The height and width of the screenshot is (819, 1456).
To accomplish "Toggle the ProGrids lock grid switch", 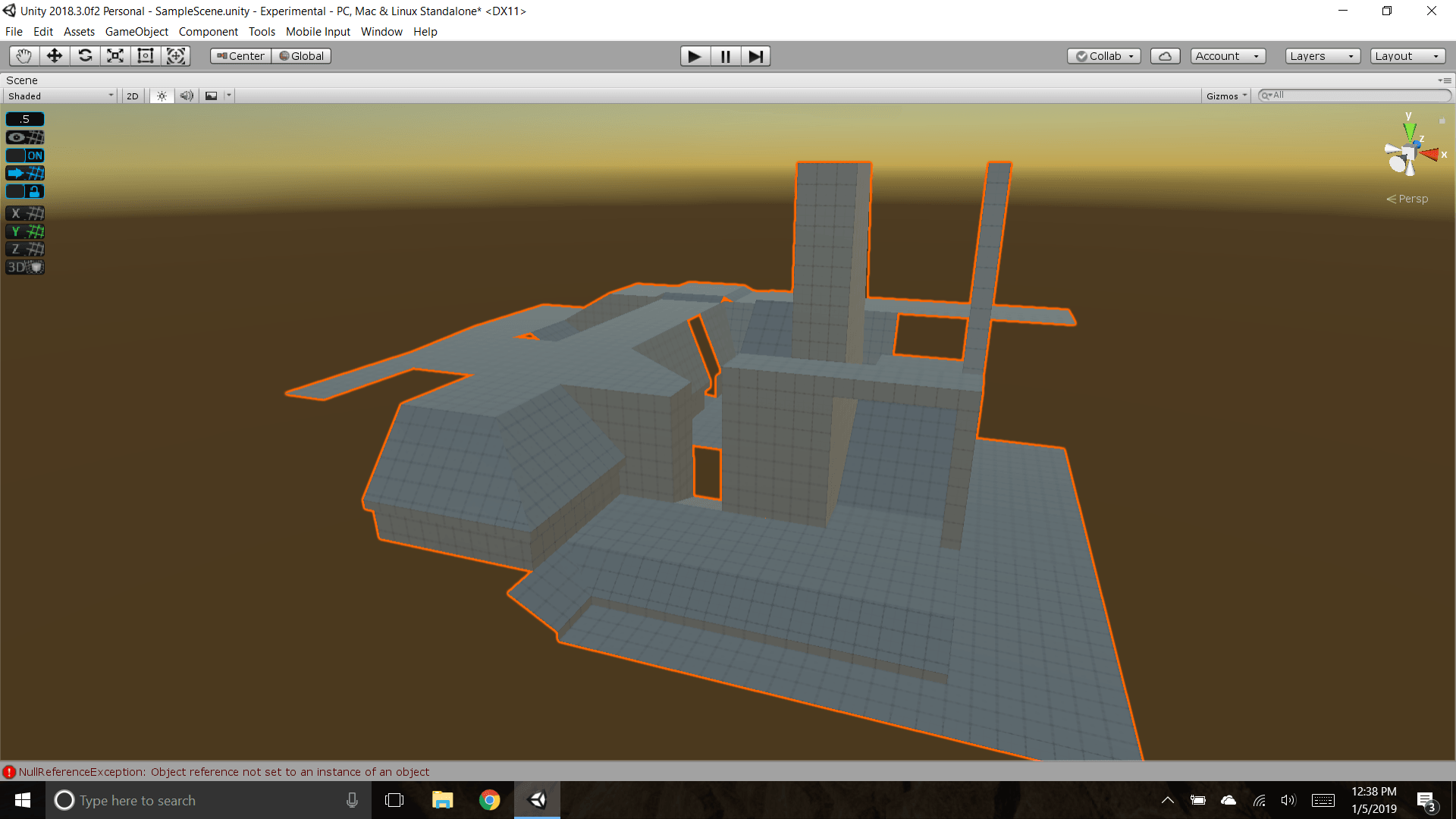I will (25, 192).
